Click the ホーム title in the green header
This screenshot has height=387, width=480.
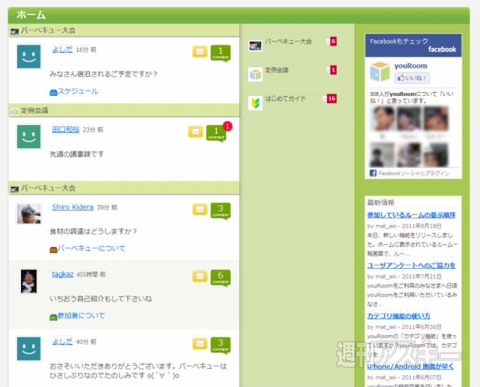click(31, 15)
